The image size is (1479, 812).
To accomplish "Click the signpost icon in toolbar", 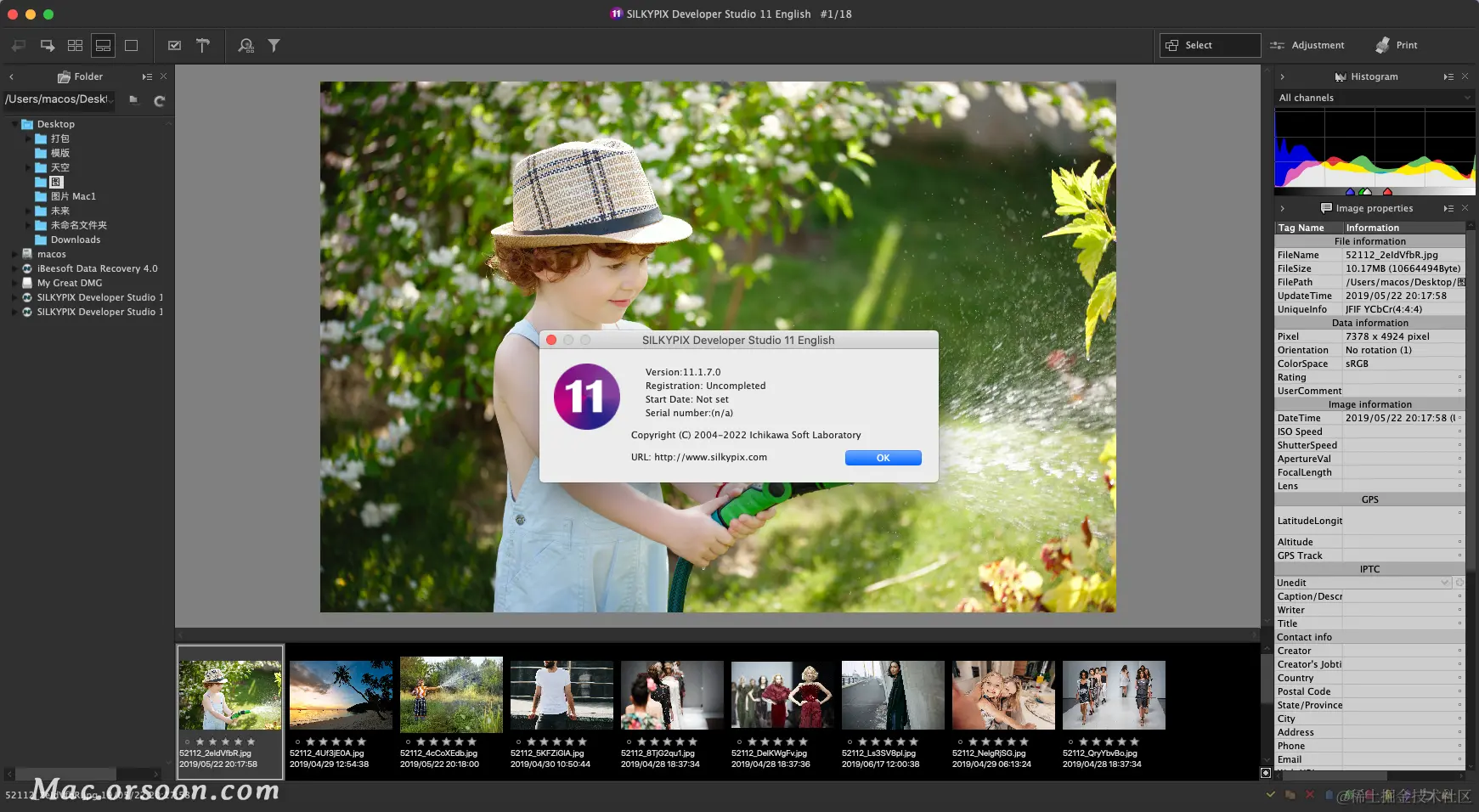I will pyautogui.click(x=203, y=46).
